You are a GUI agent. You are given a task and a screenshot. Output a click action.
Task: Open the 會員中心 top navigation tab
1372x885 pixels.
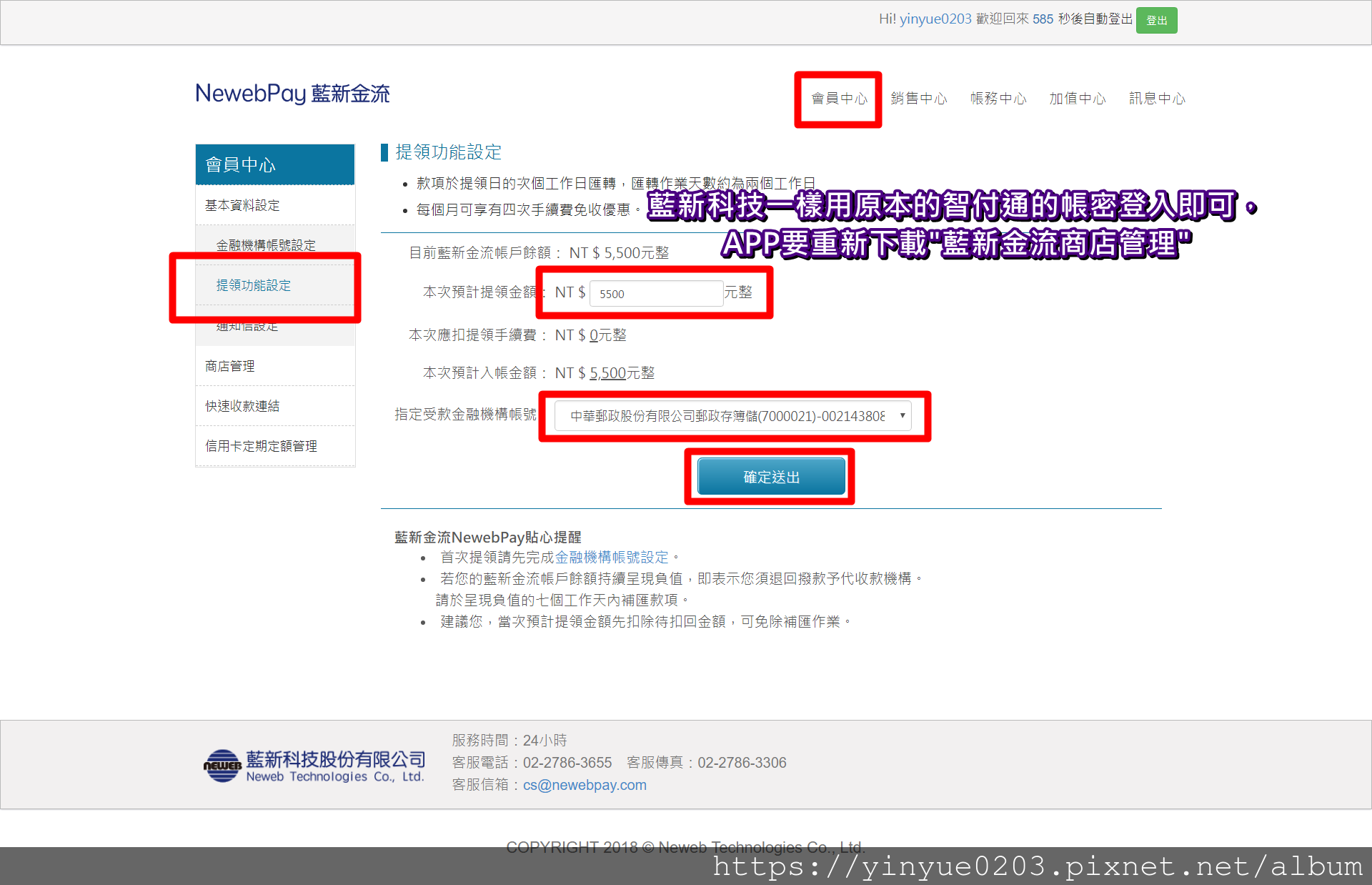click(839, 99)
